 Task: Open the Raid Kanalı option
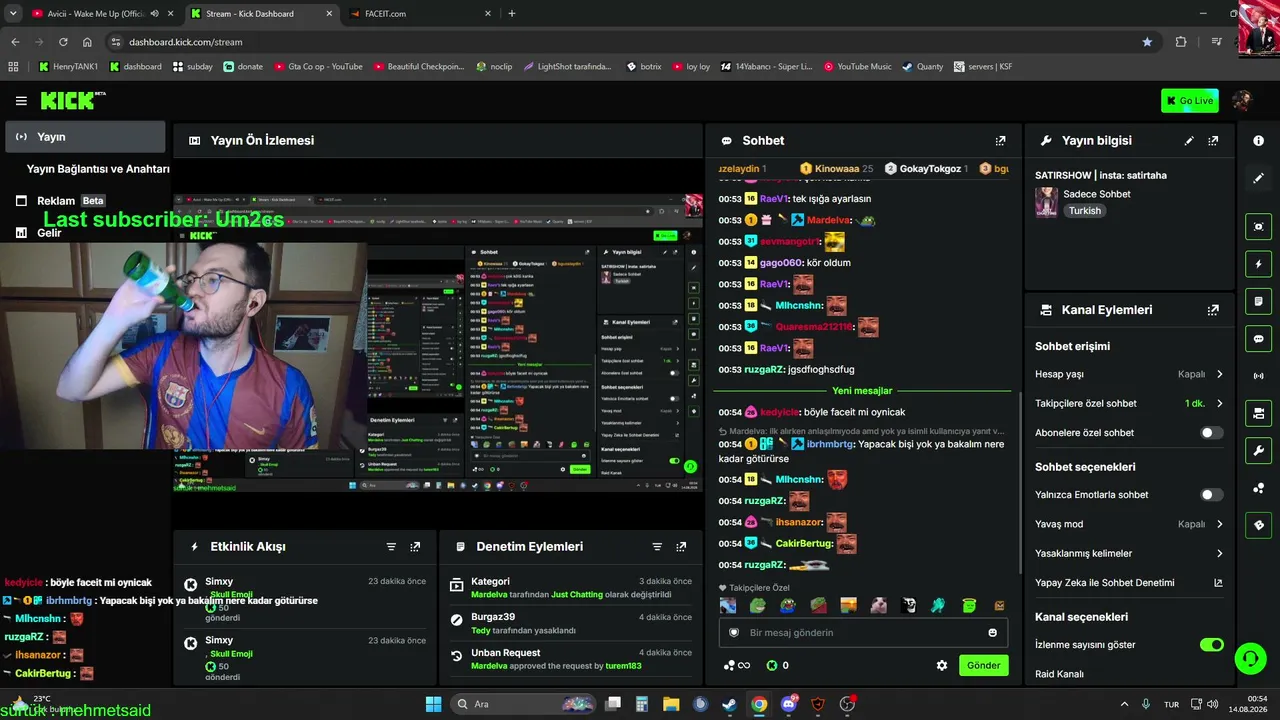click(1059, 674)
